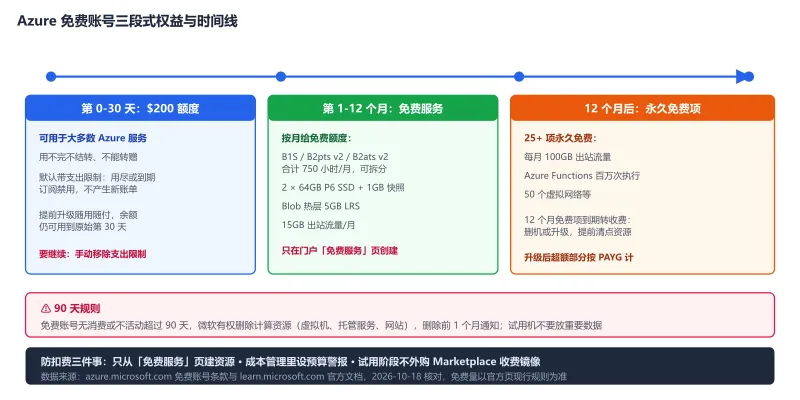Click the text 25+ 项永久免费：

click(560, 138)
